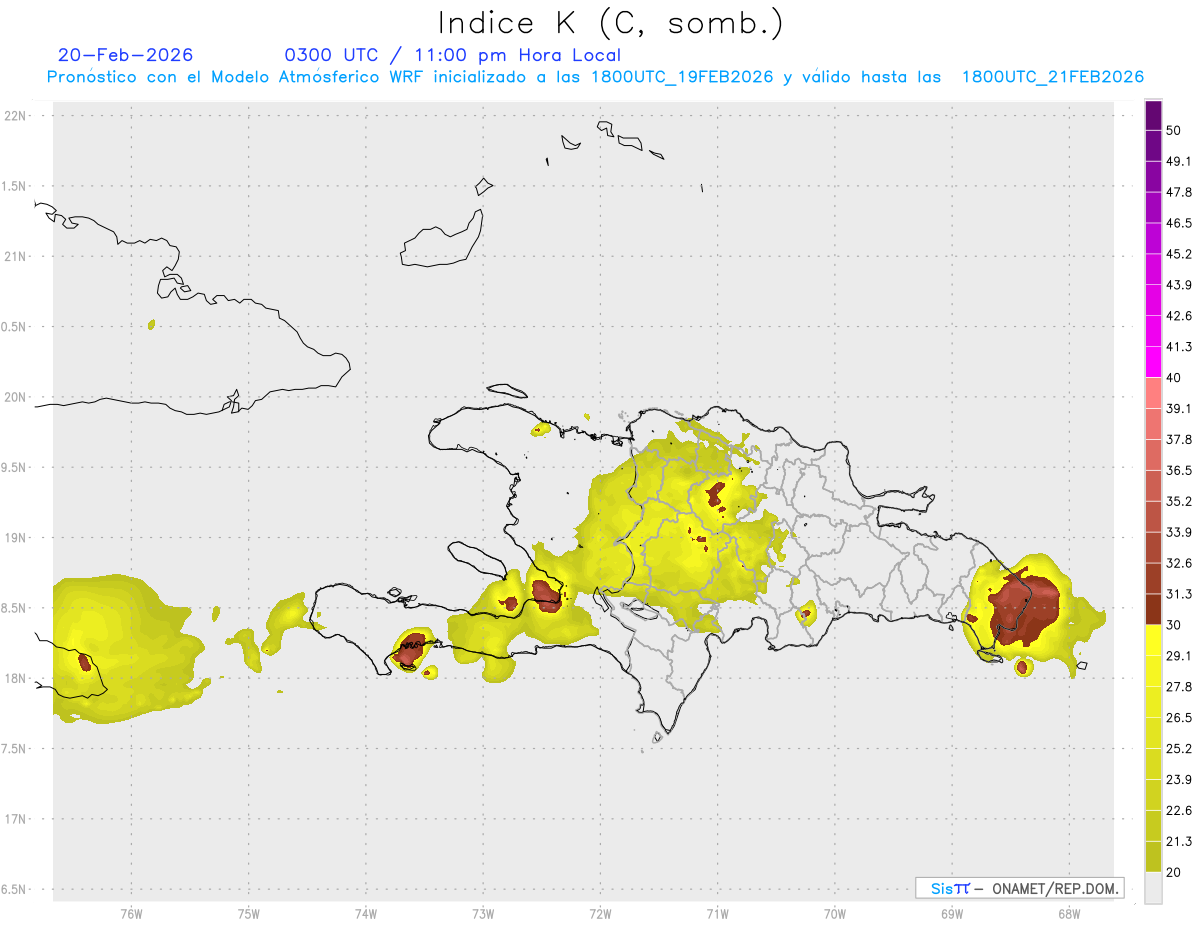Click the longitude label "71W"
Screen dimensions: 1200x927
coord(717,914)
